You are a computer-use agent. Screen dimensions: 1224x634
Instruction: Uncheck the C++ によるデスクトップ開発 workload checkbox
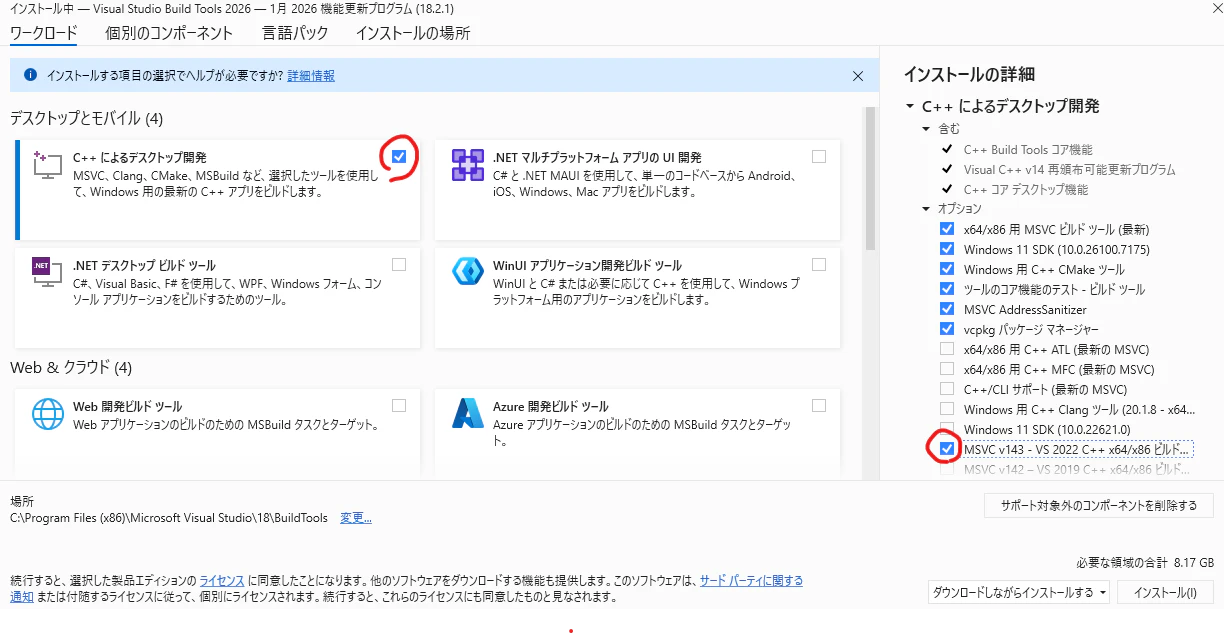(399, 156)
